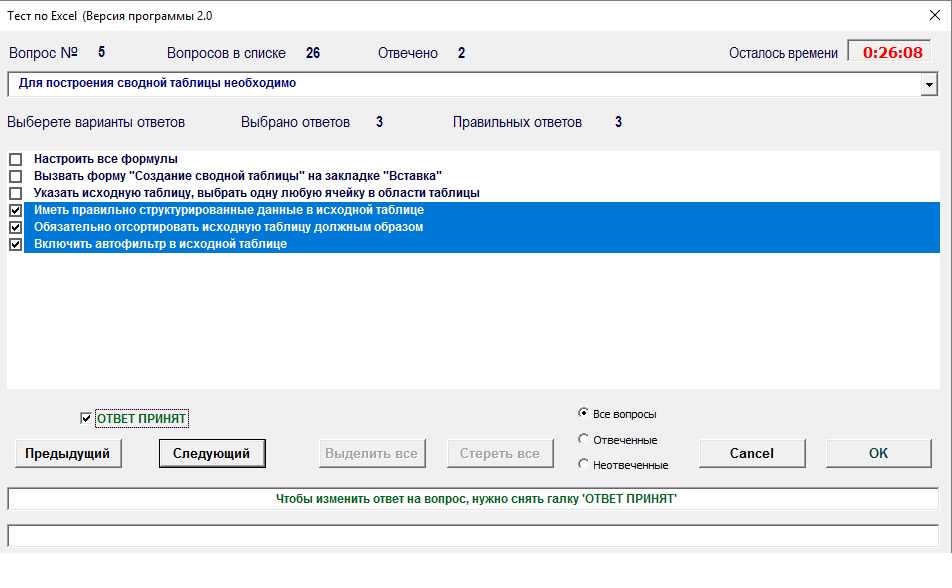
Task: Select answer text 'Настроить все формулы'
Action: 106,159
